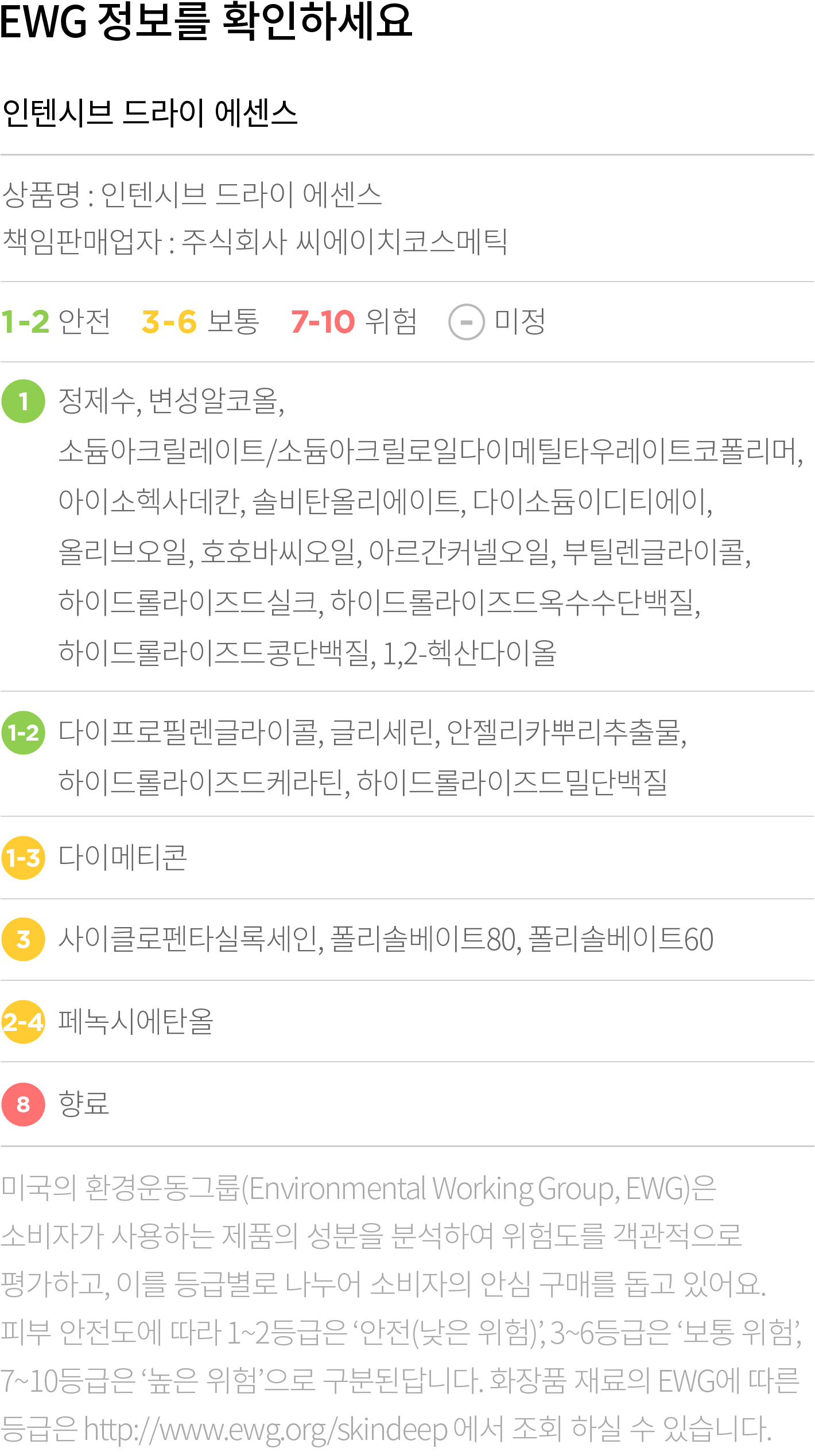Select the yellow 2-4 grade badge

point(24,1022)
